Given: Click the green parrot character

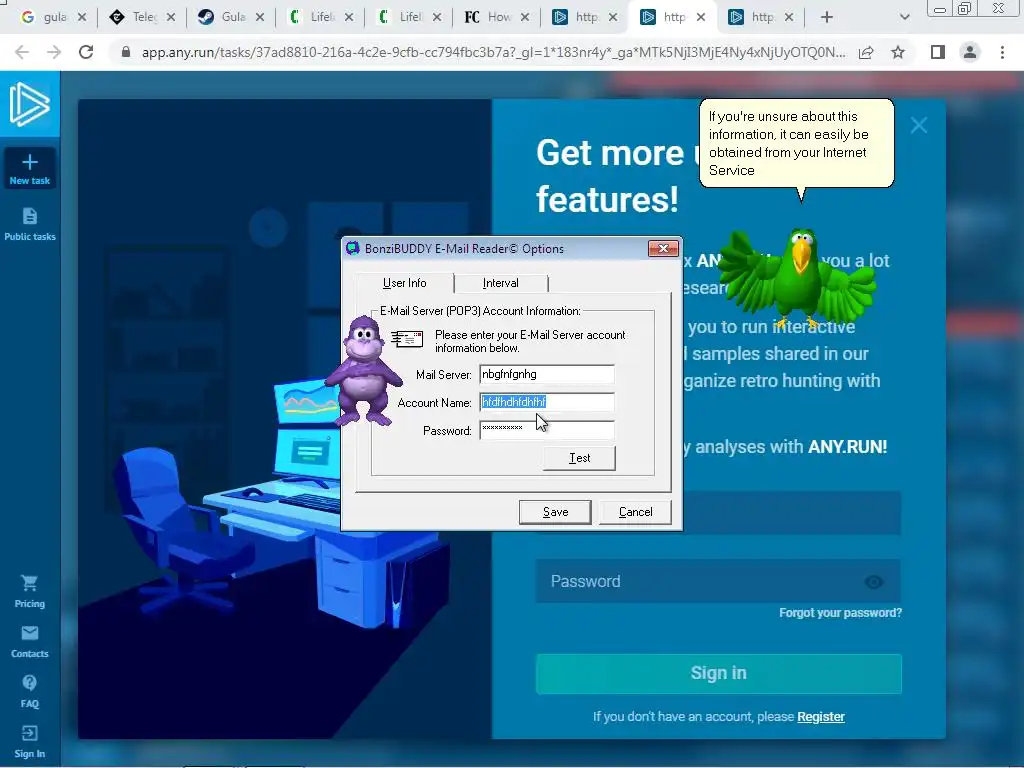Looking at the screenshot, I should pyautogui.click(x=799, y=278).
